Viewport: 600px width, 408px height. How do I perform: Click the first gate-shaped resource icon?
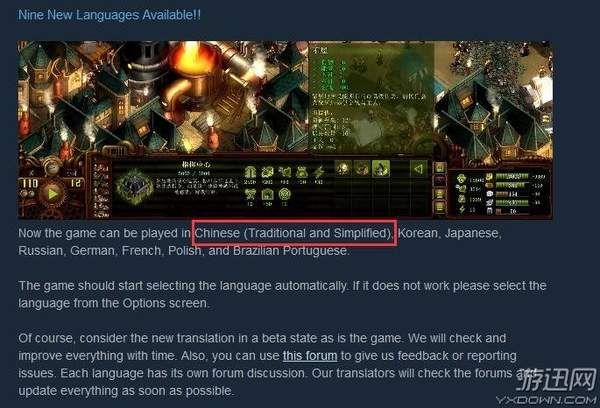250,173
